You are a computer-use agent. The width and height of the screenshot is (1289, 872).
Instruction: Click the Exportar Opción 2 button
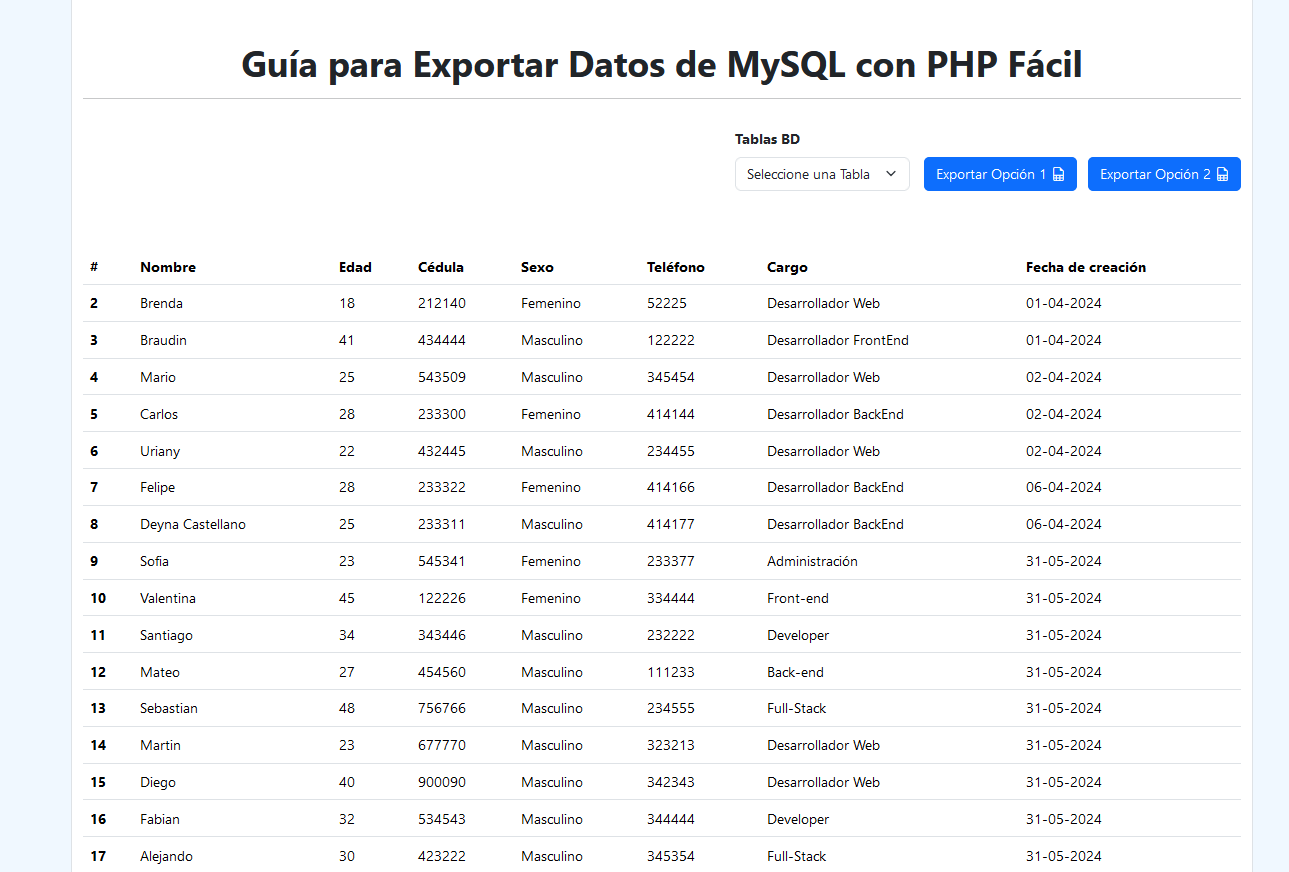1164,174
